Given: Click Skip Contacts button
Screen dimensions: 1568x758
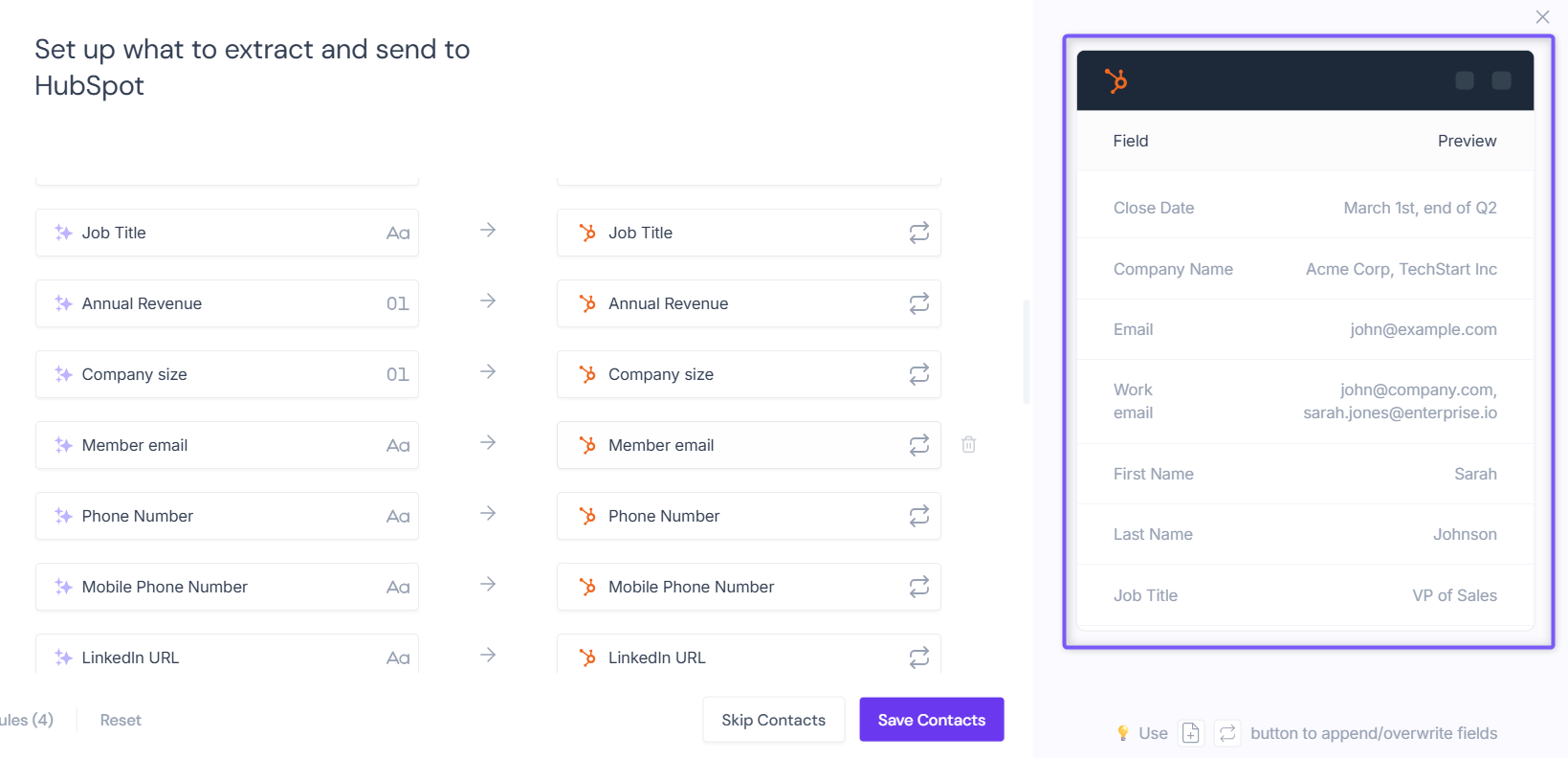Looking at the screenshot, I should click(x=773, y=720).
